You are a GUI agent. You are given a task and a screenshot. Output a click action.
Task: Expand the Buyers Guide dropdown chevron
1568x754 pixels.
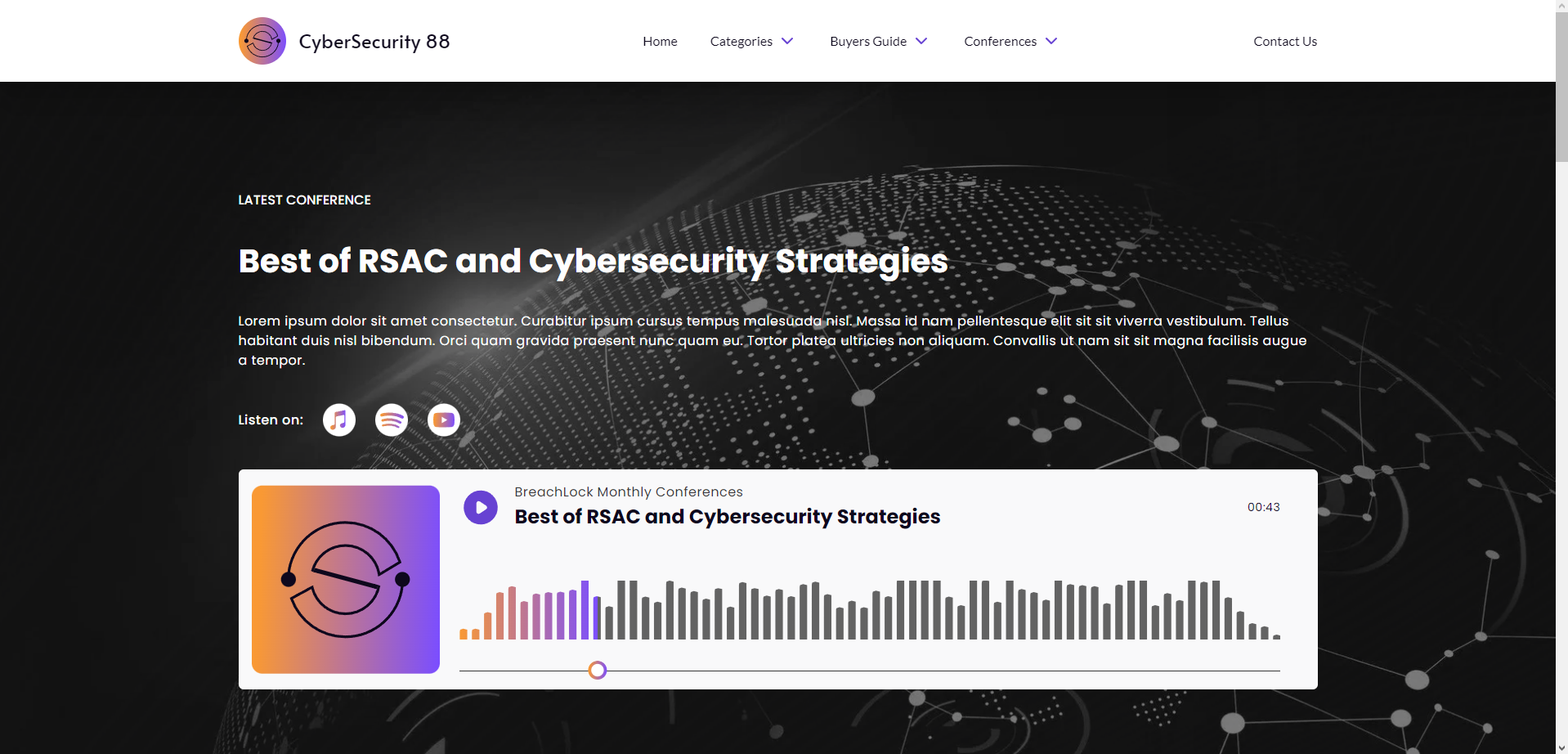coord(921,41)
